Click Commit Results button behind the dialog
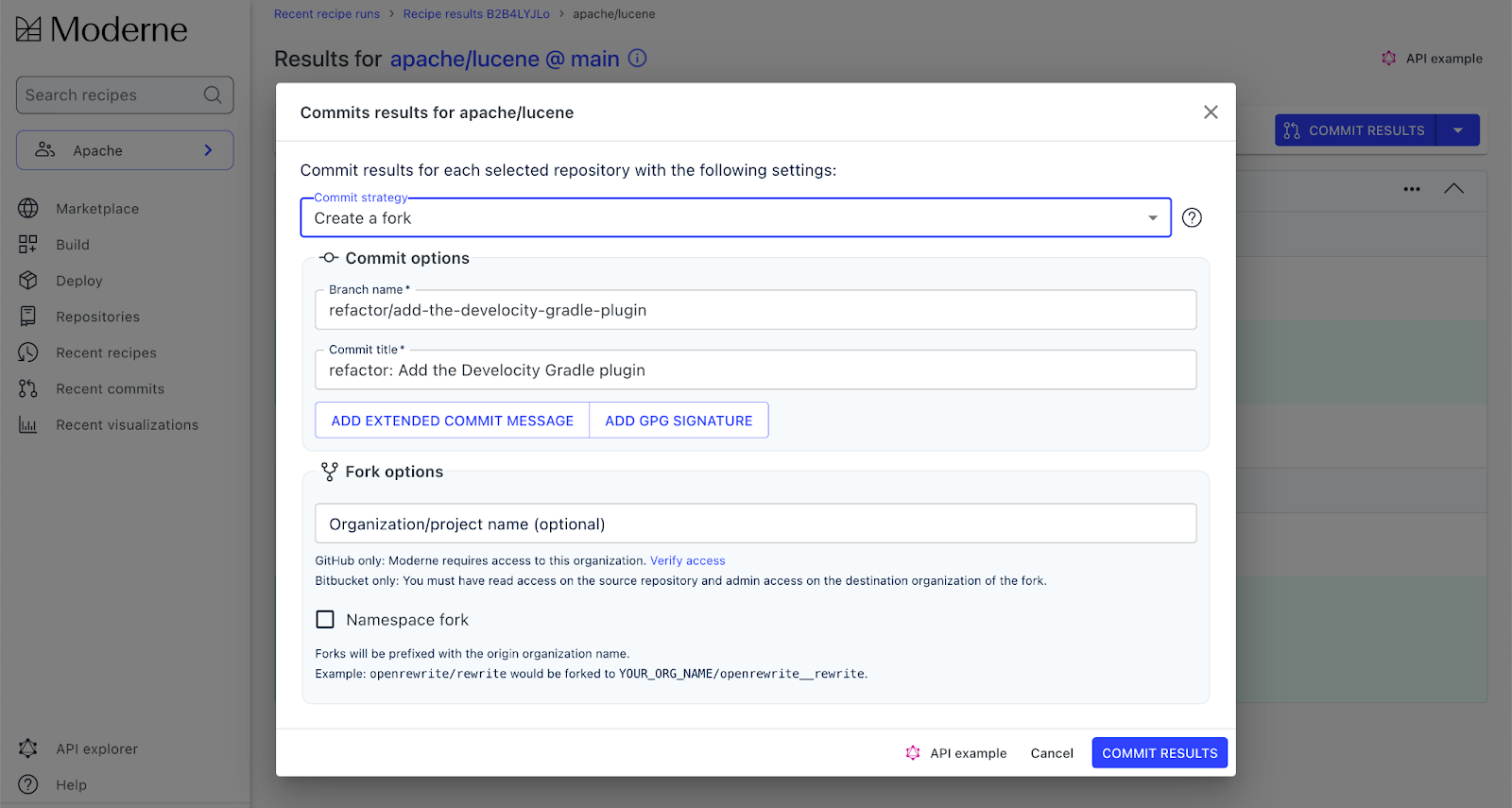1512x808 pixels. coord(1355,130)
